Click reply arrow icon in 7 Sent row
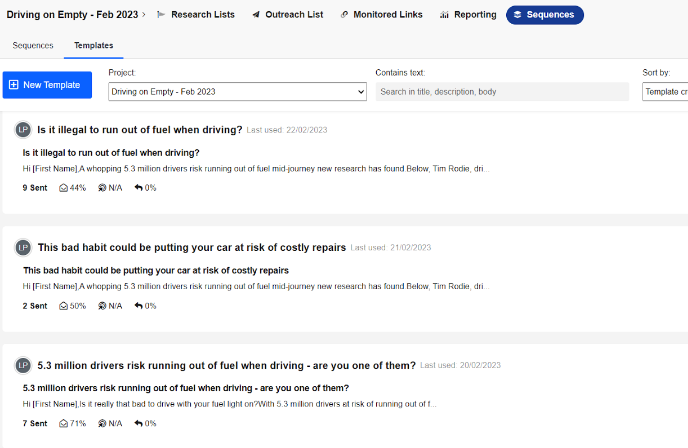The width and height of the screenshot is (688, 448). pos(139,423)
